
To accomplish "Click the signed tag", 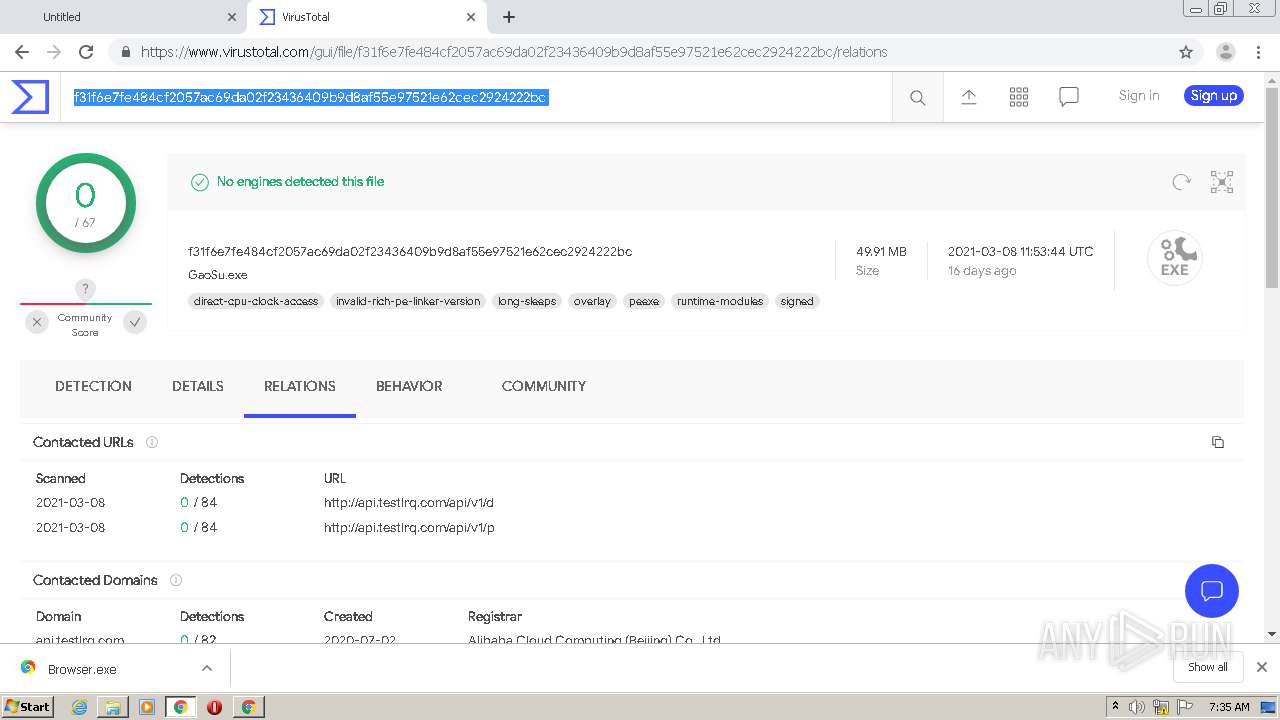I will (797, 301).
